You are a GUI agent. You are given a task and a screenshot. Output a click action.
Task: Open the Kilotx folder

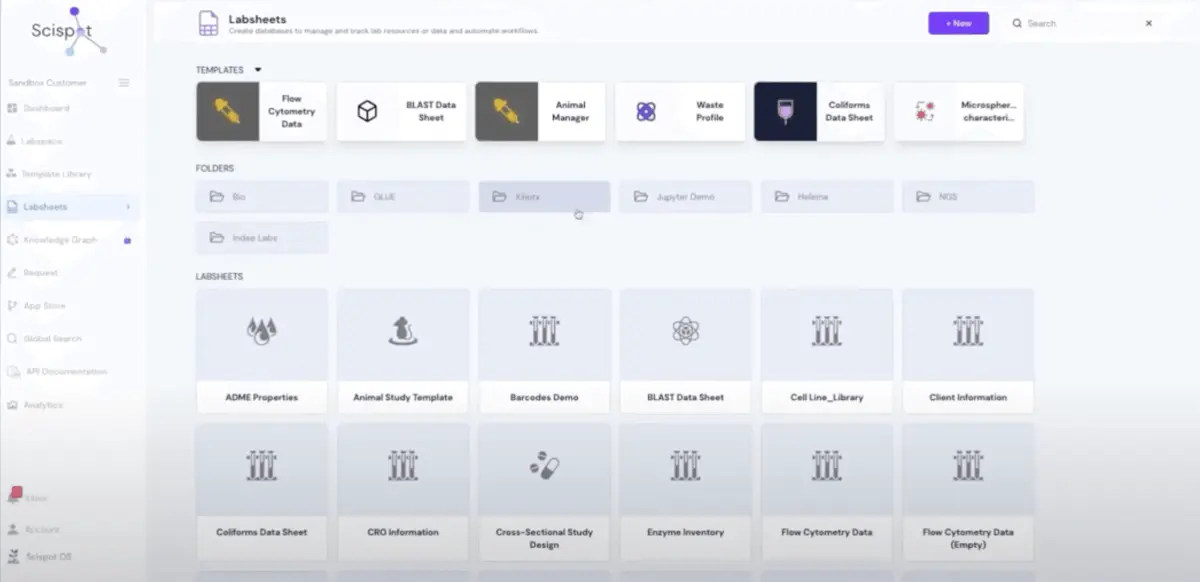[x=544, y=197]
